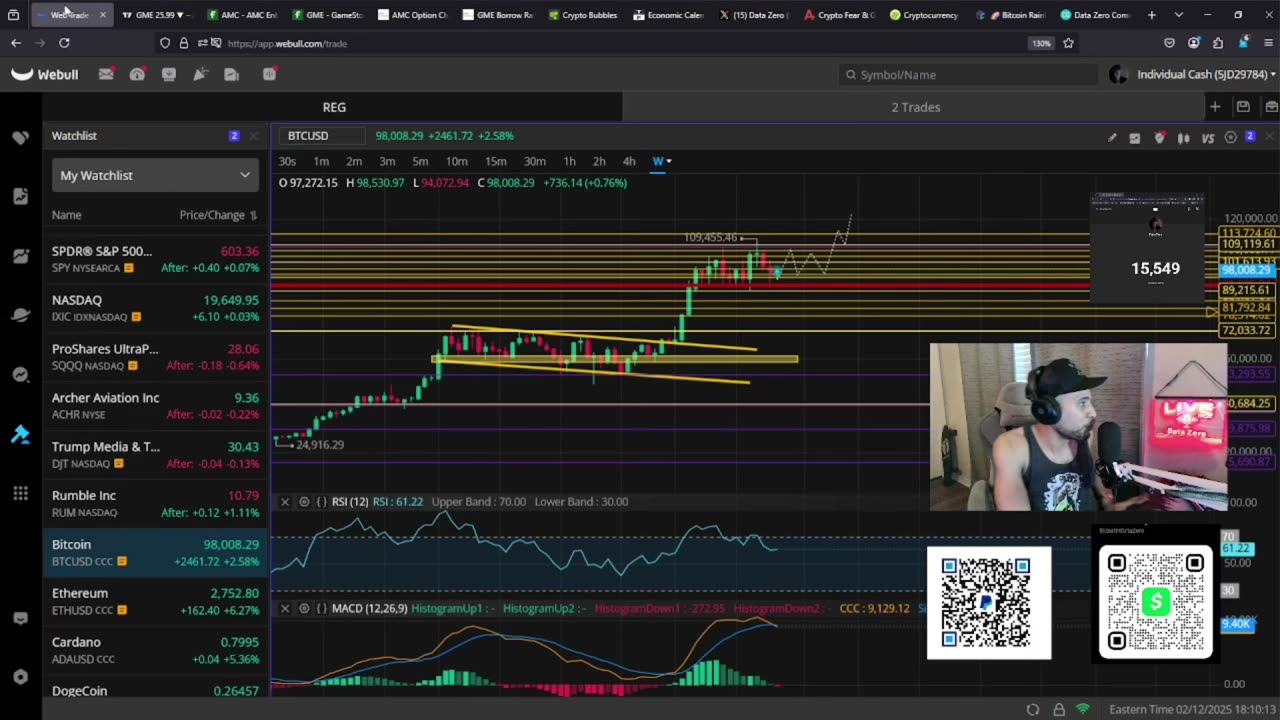Image resolution: width=1280 pixels, height=720 pixels.
Task: Click the Wi-Fi connection icon in status bar
Action: pyautogui.click(x=1083, y=709)
